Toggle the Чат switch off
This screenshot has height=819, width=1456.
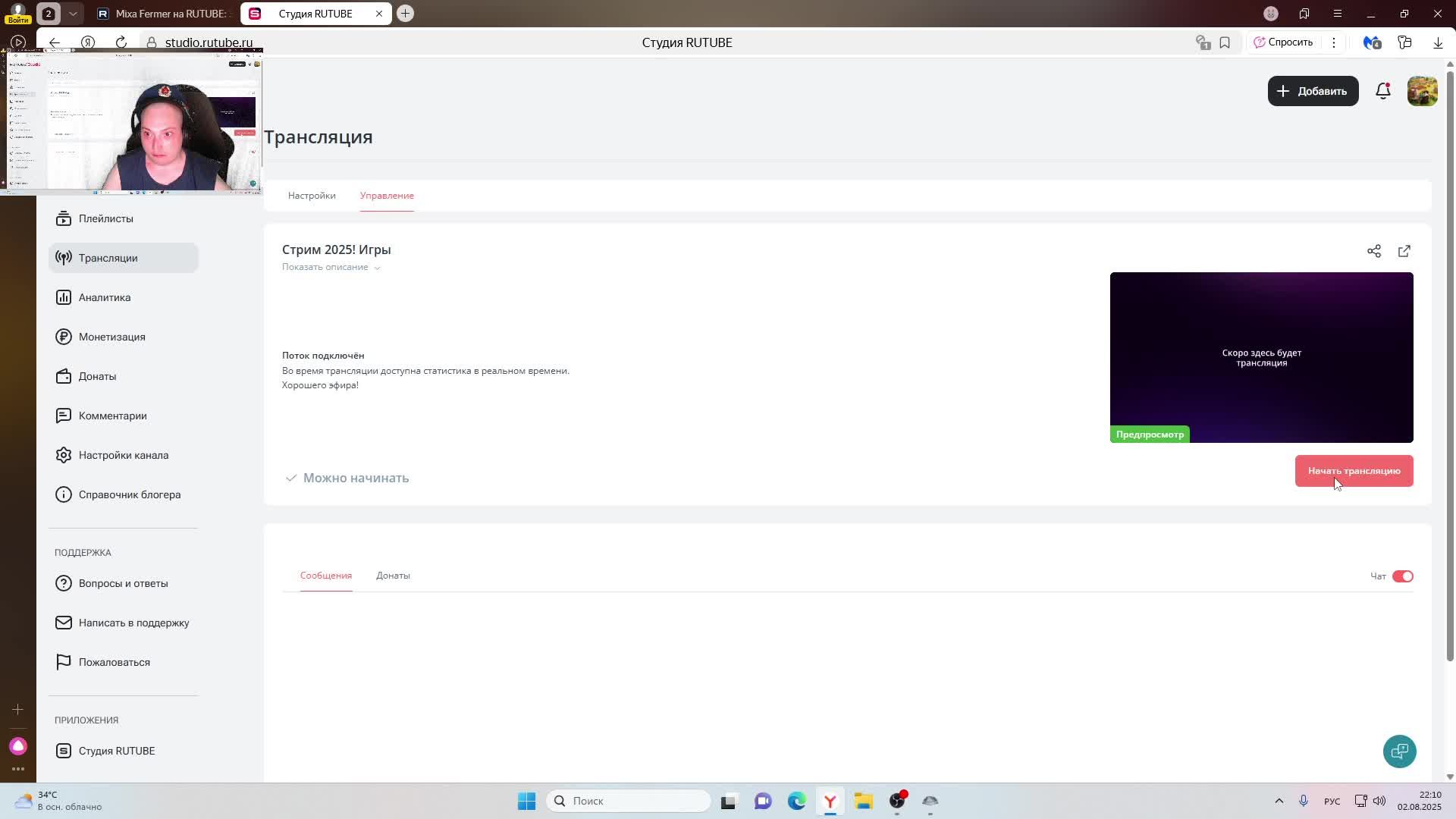tap(1402, 576)
